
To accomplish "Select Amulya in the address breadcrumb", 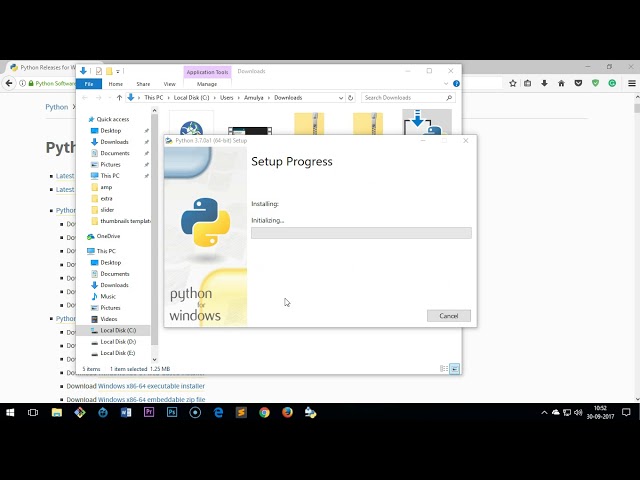I will click(x=253, y=98).
